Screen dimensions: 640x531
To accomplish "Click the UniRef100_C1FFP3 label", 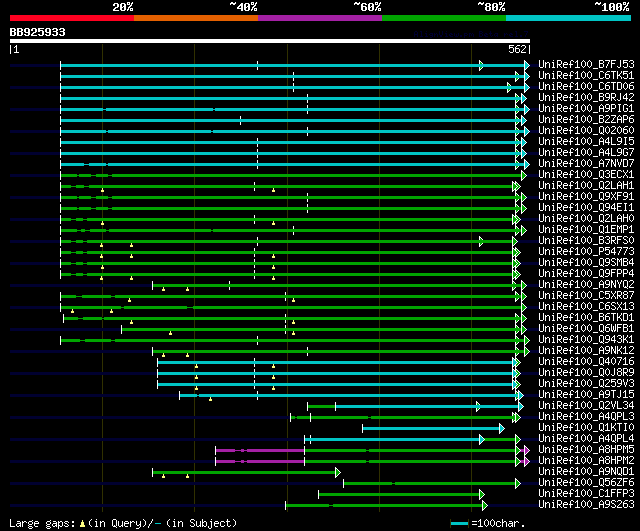I will point(586,494).
